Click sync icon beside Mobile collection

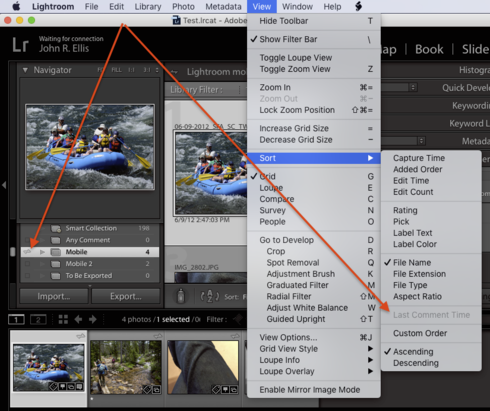[27, 252]
